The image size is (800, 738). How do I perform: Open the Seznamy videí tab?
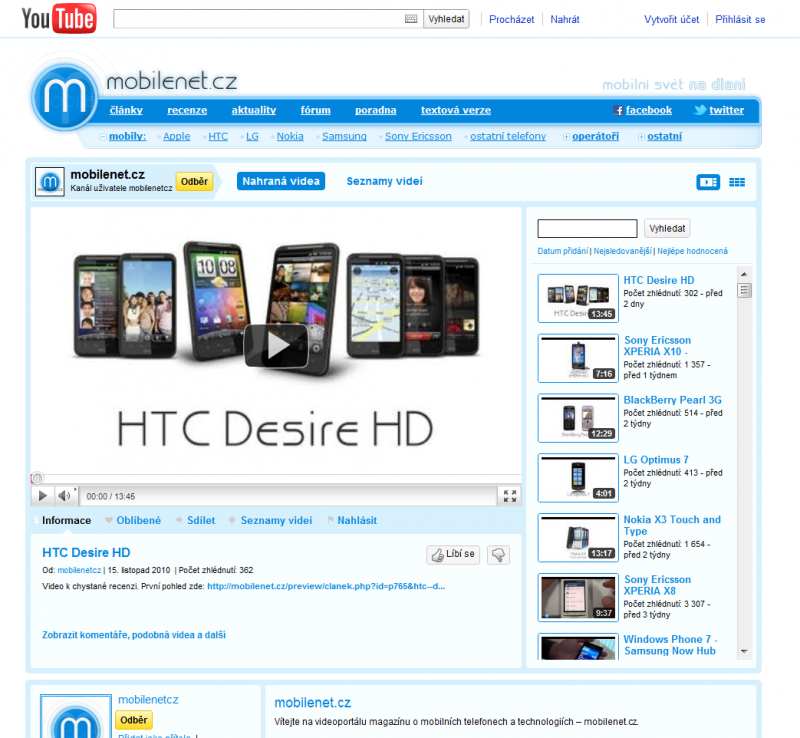pyautogui.click(x=384, y=181)
